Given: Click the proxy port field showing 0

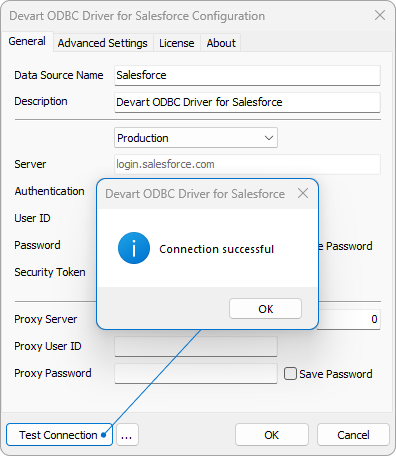Looking at the screenshot, I should click(349, 319).
